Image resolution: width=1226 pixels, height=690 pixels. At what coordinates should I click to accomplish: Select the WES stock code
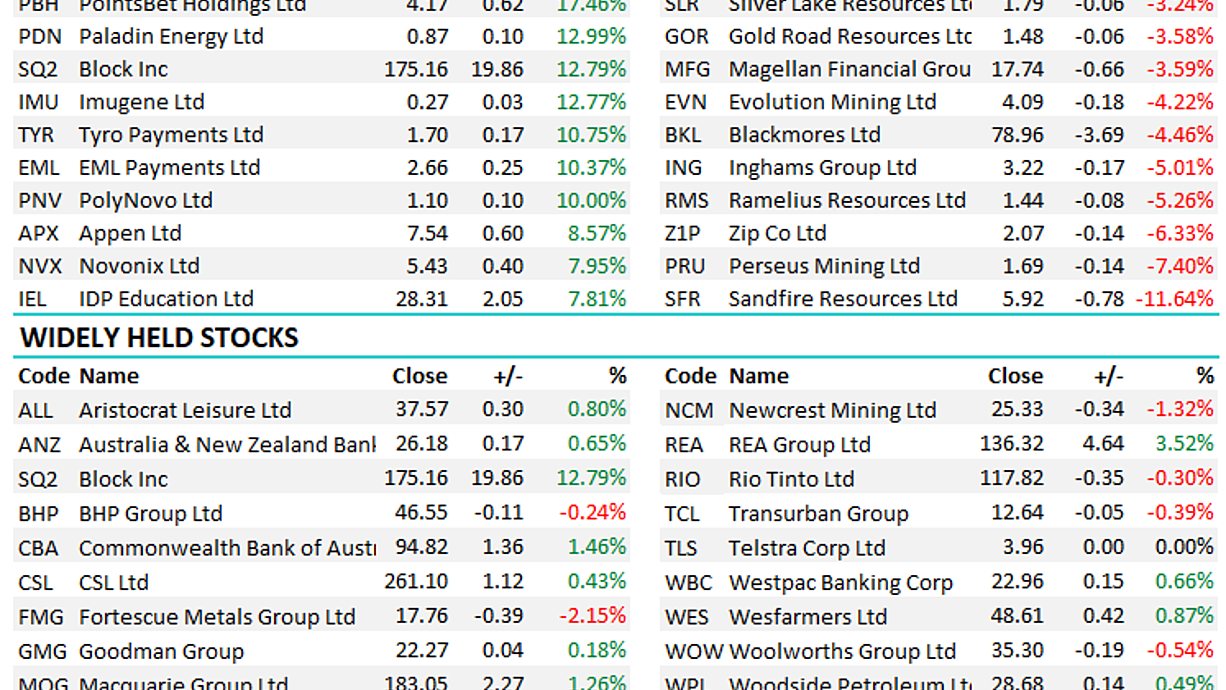[x=688, y=616]
